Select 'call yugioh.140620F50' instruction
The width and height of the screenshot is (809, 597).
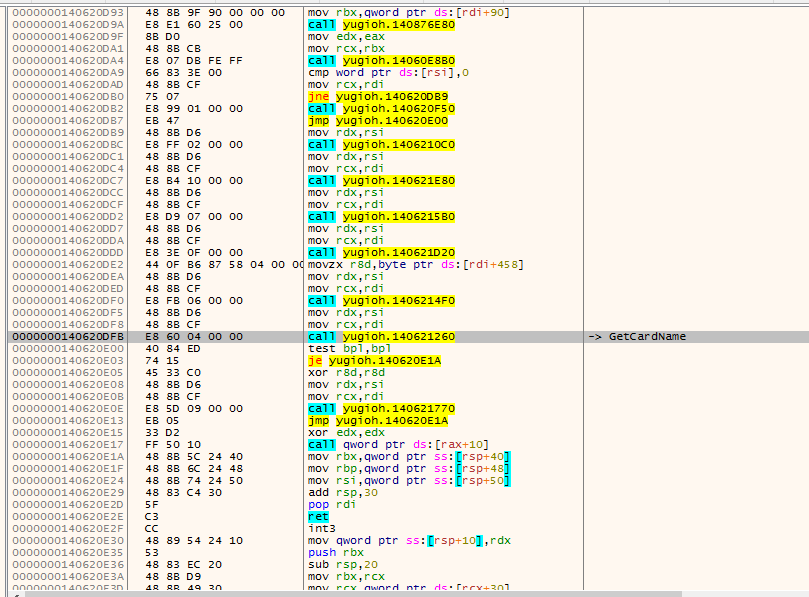pyautogui.click(x=381, y=108)
